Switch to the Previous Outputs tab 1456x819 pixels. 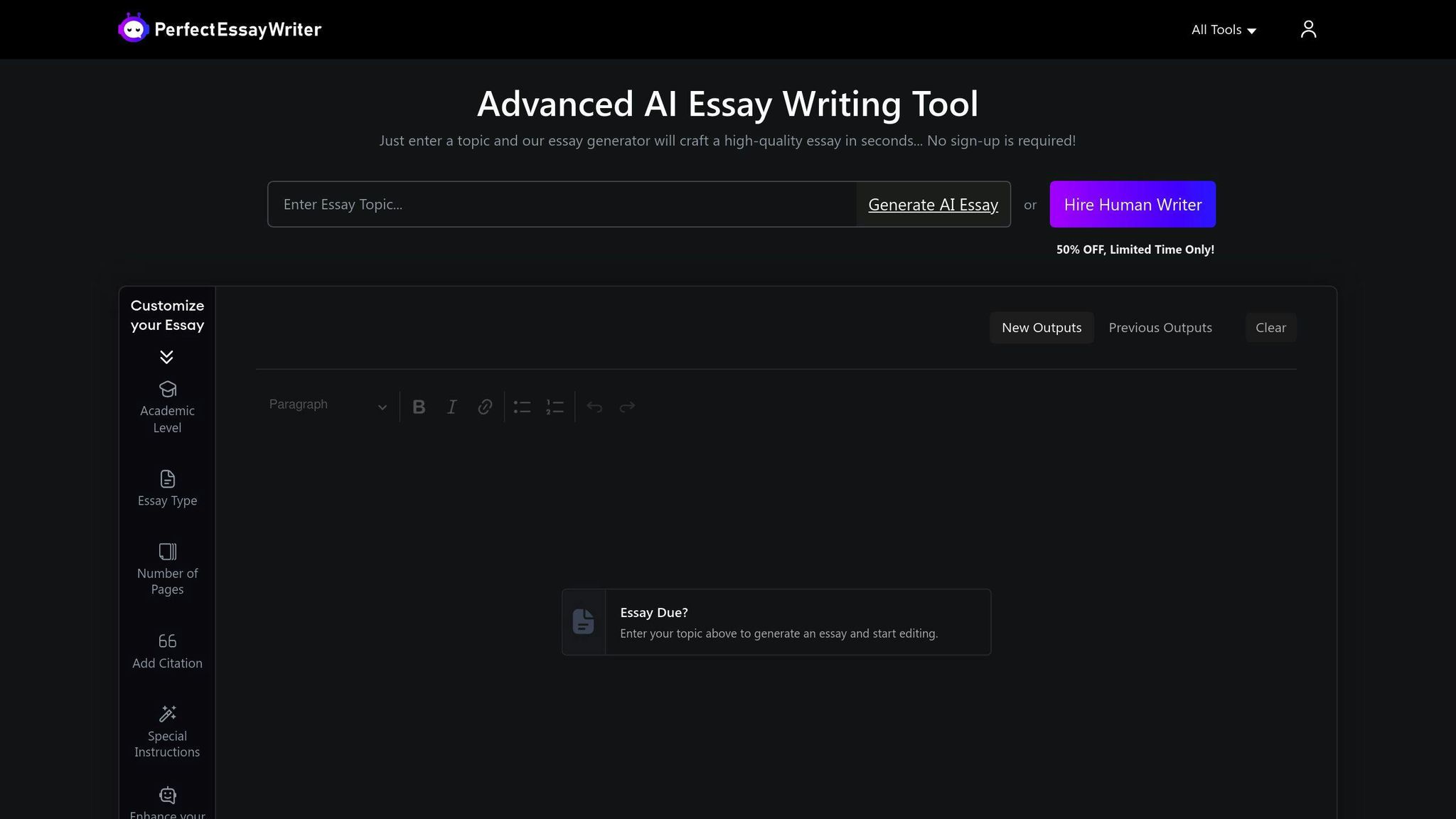click(x=1160, y=328)
